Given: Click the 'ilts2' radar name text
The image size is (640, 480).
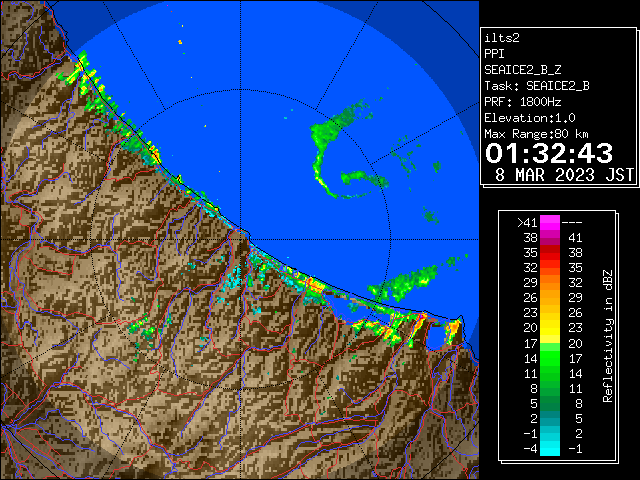Looking at the screenshot, I should pos(502,38).
